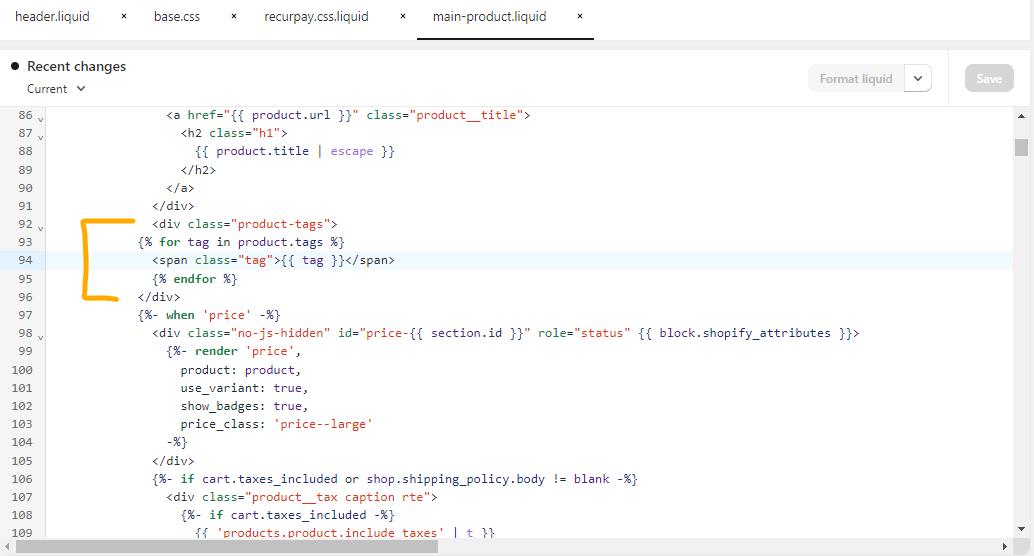Collapse code fold at line 87

[x=41, y=137]
